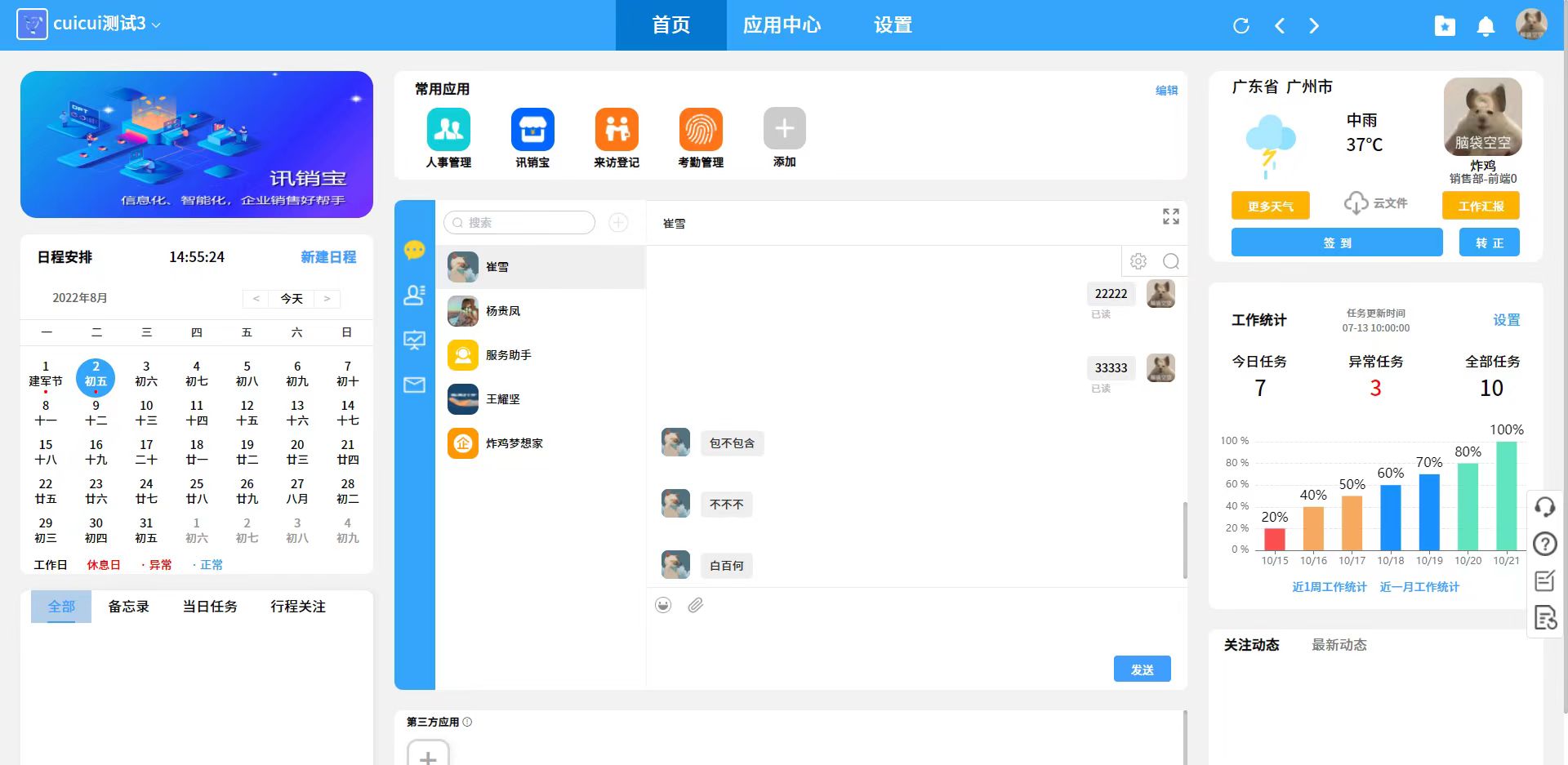Switch to the 应用中心 tab
1568x765 pixels.
coord(782,25)
